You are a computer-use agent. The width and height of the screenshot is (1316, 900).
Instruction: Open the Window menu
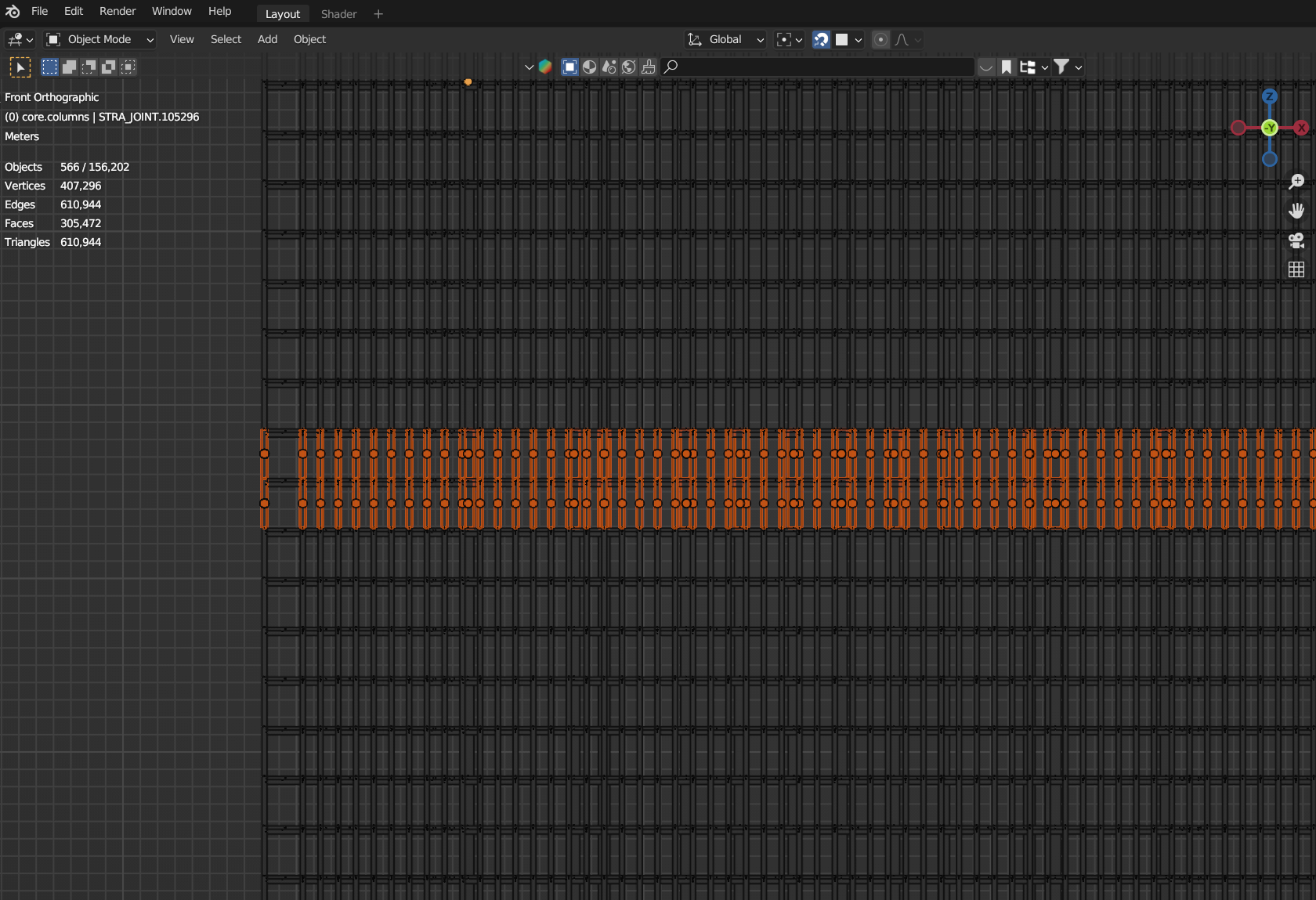point(172,12)
